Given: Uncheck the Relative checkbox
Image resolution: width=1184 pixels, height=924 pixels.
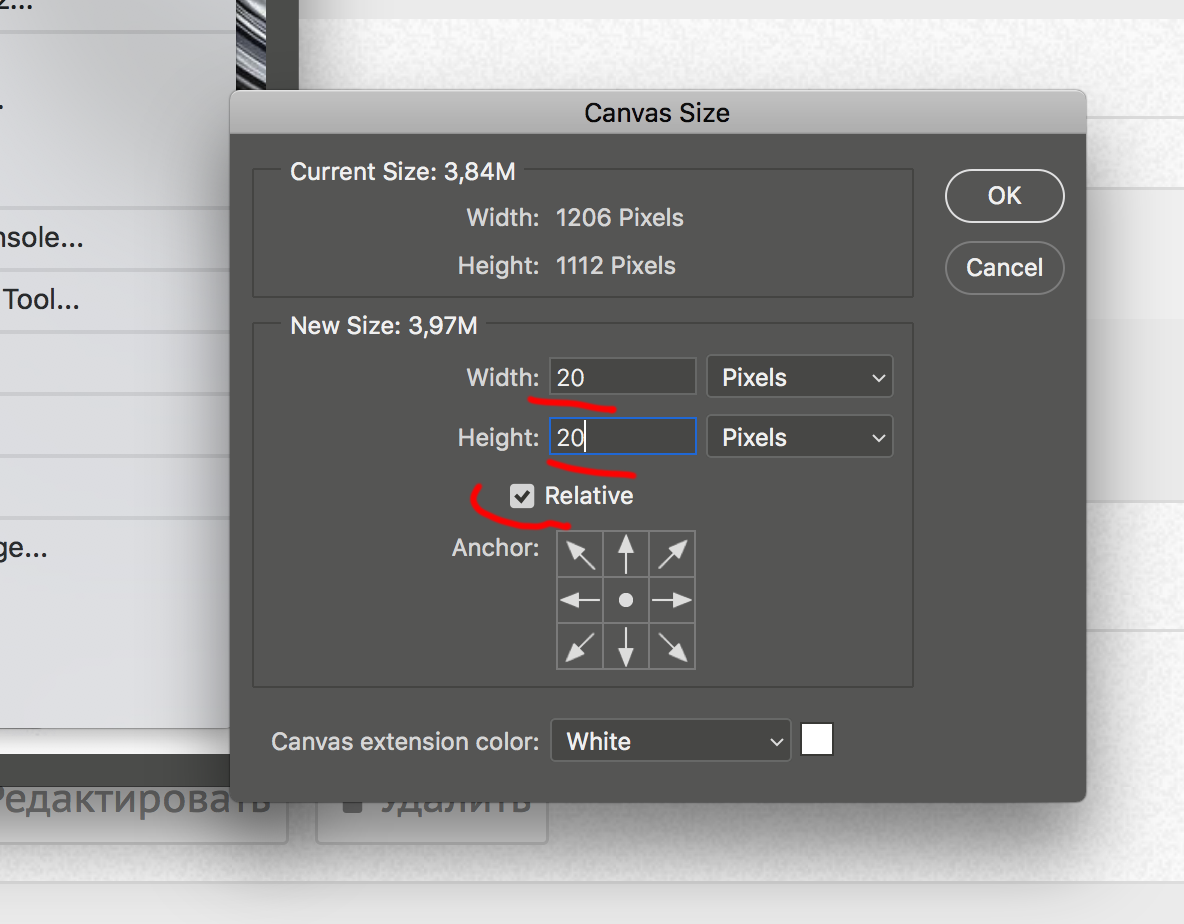Looking at the screenshot, I should point(522,496).
